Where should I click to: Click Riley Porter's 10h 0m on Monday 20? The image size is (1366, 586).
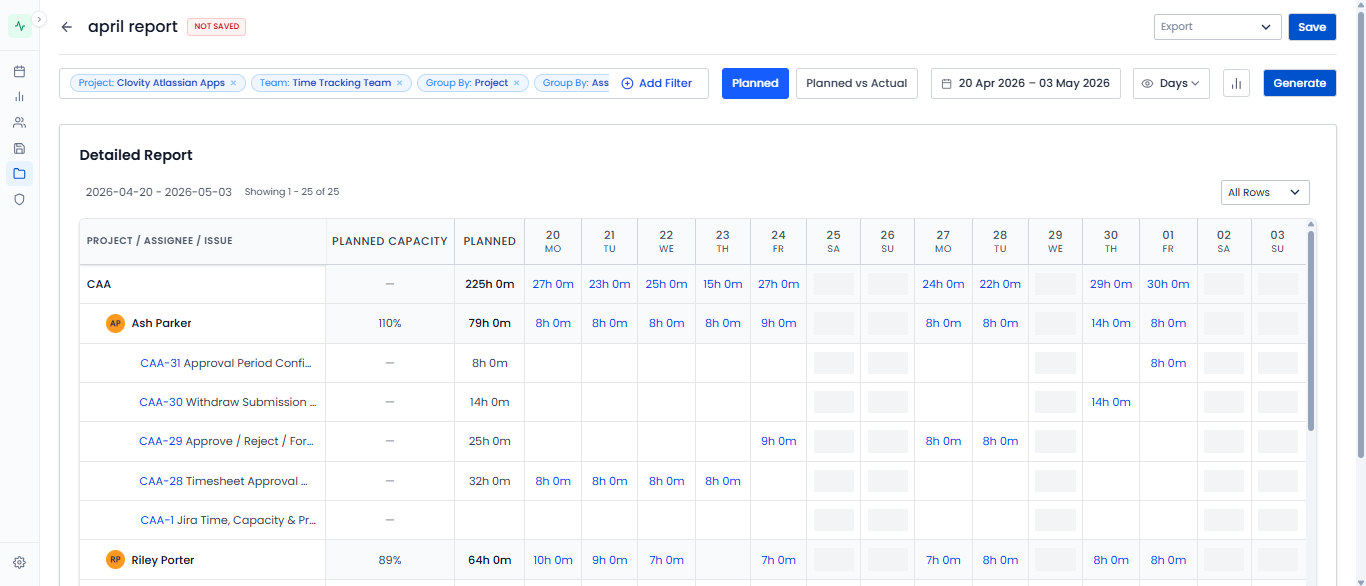click(553, 560)
